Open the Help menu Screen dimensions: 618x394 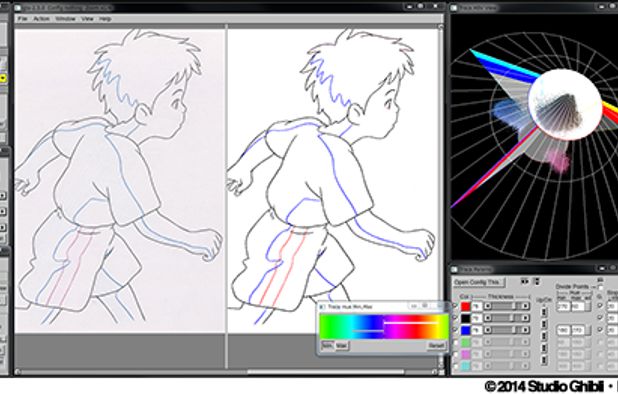pos(105,19)
